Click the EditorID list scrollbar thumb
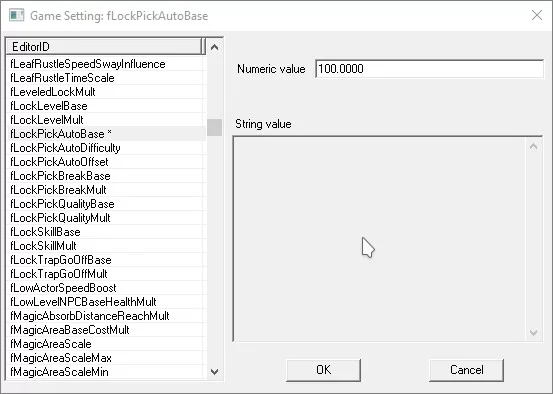Image resolution: width=553 pixels, height=394 pixels. pyautogui.click(x=214, y=127)
